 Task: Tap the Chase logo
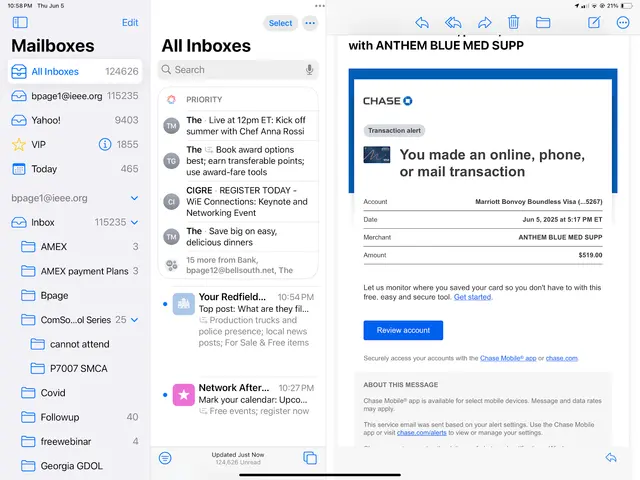click(387, 101)
